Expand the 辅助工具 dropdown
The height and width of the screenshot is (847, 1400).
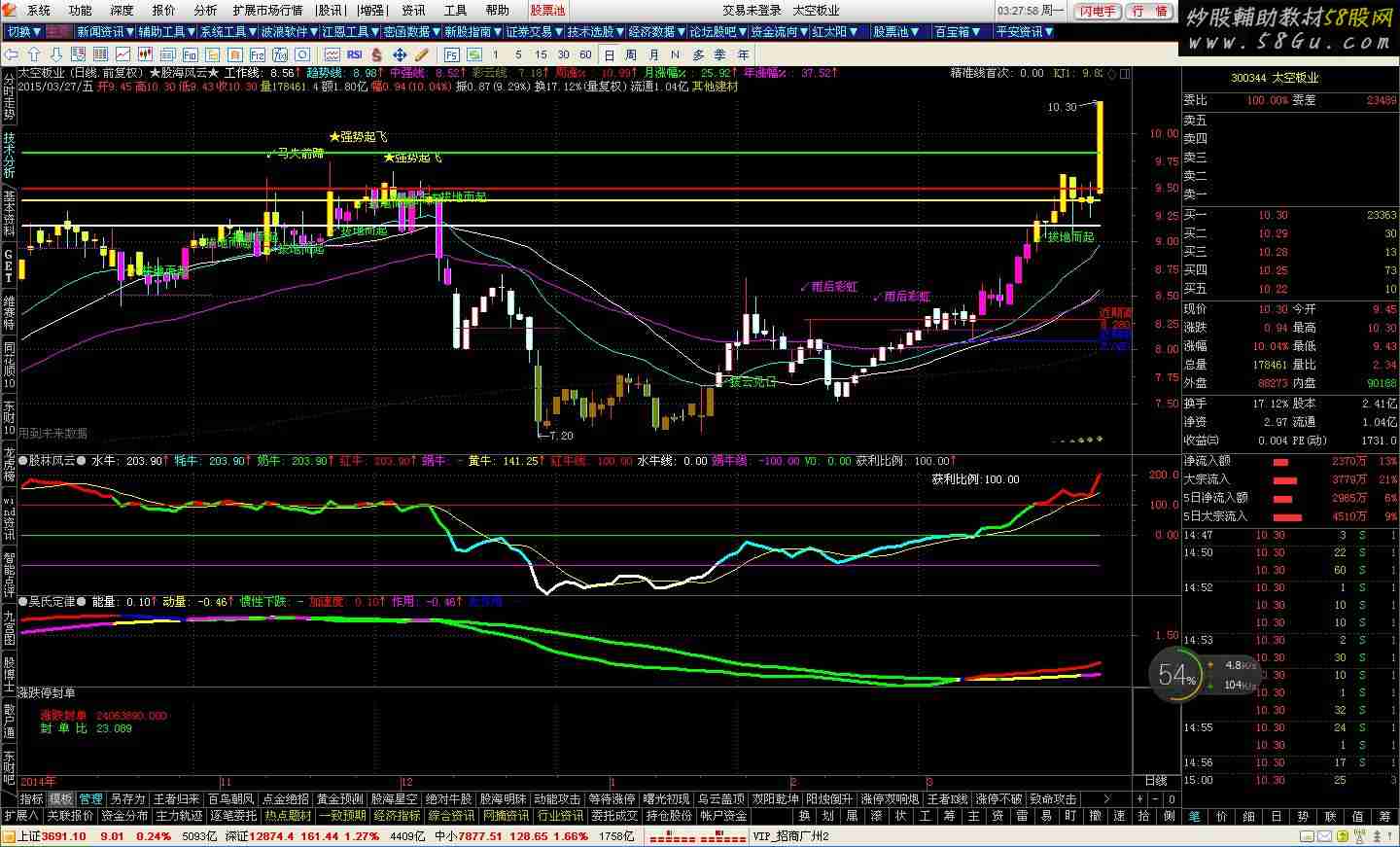pyautogui.click(x=166, y=31)
